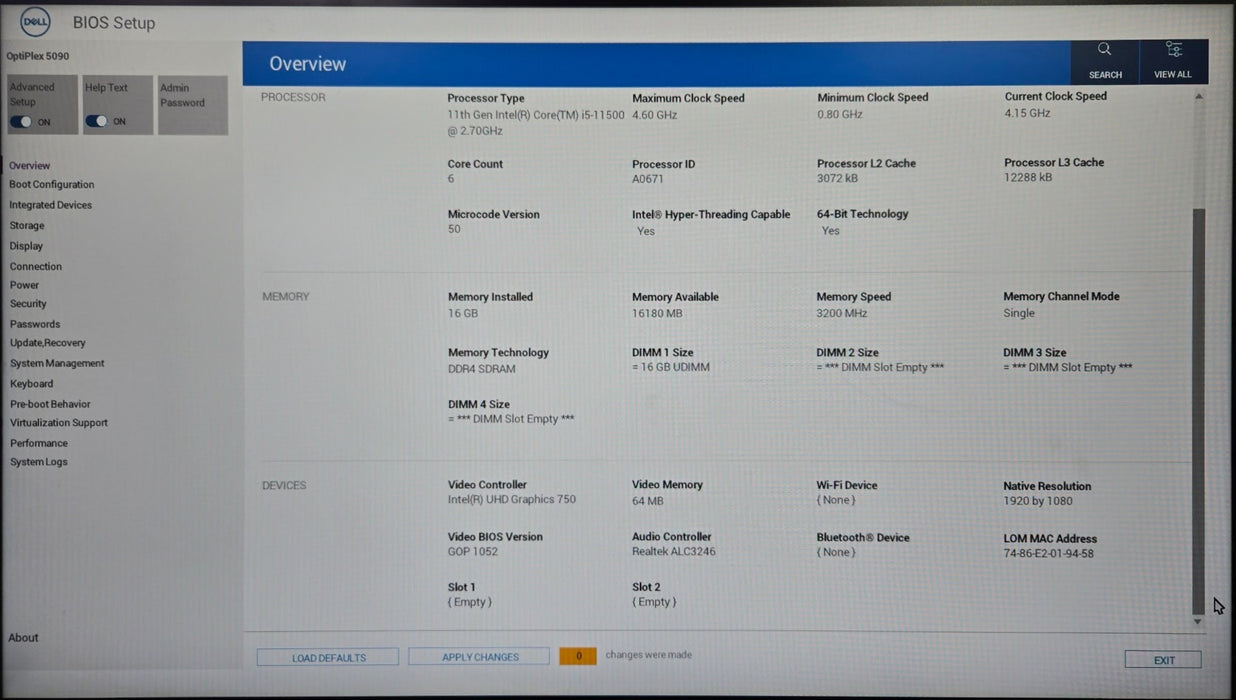Open Virtualization Support section
The height and width of the screenshot is (700, 1236).
pyautogui.click(x=59, y=423)
